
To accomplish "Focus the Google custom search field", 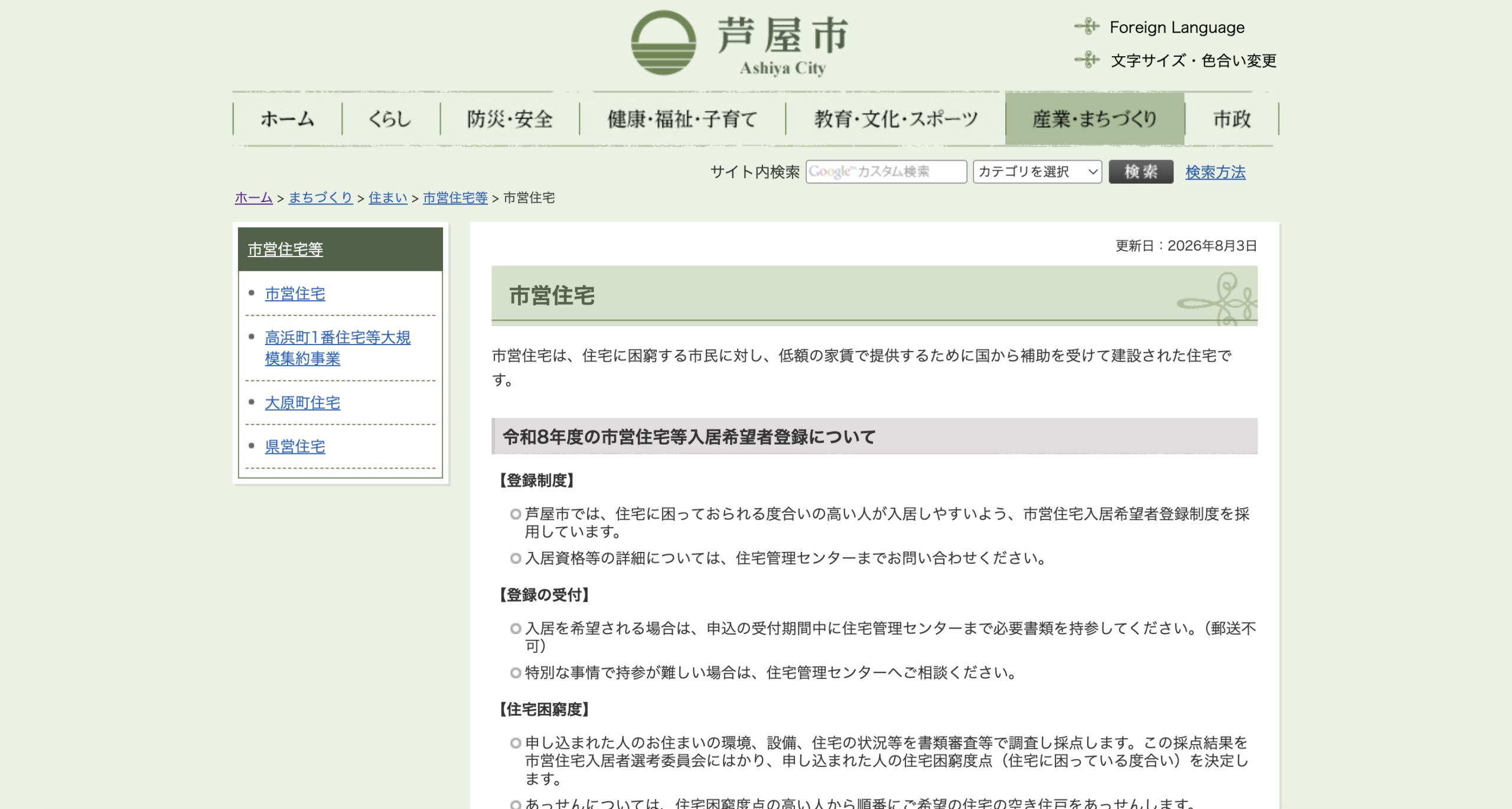I will click(886, 172).
